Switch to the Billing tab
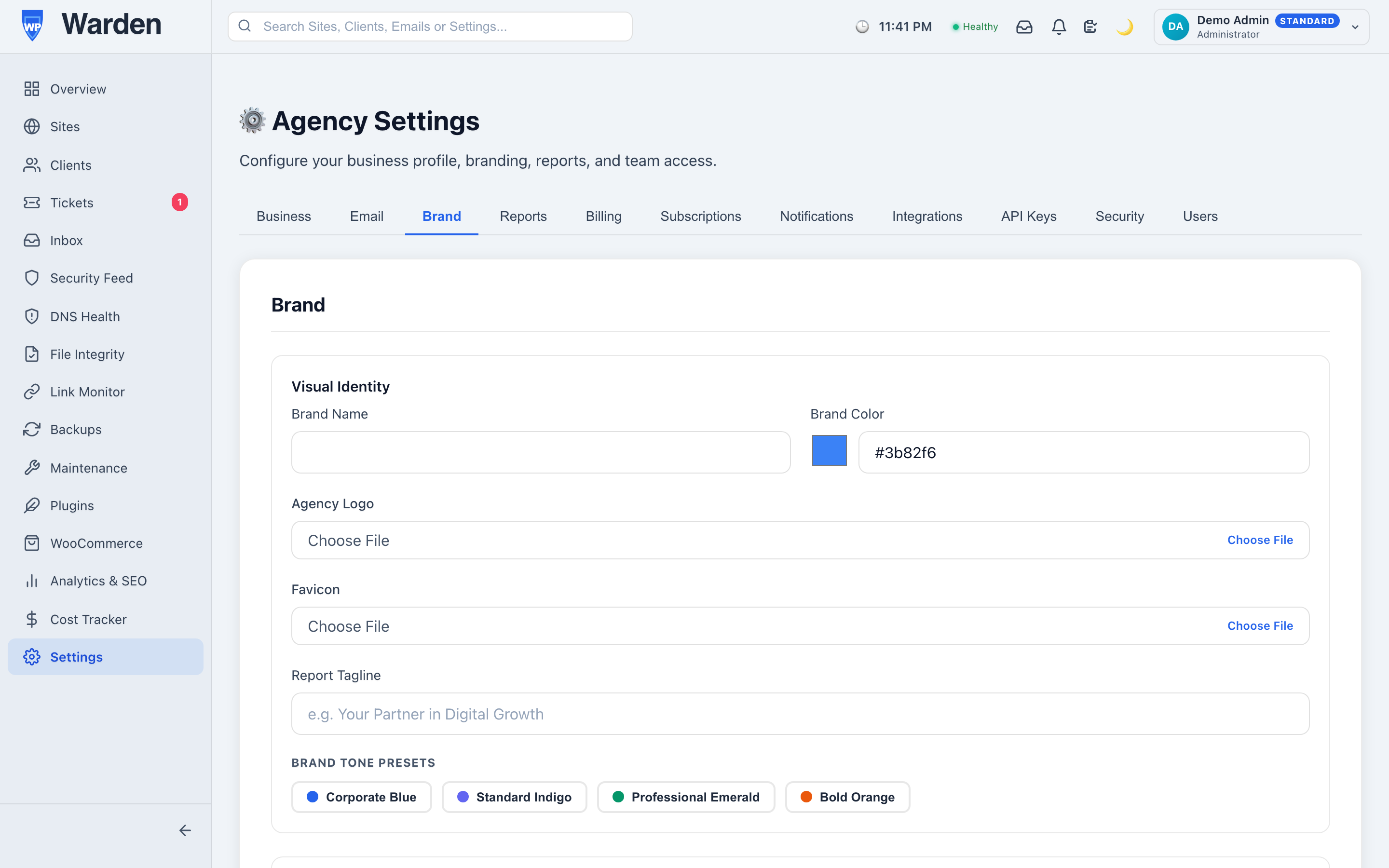Image resolution: width=1389 pixels, height=868 pixels. click(x=603, y=217)
